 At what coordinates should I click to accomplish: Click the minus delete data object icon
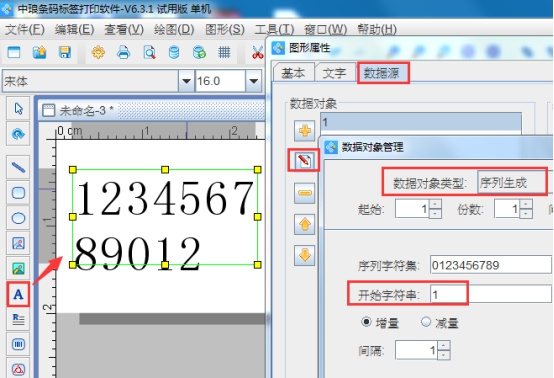(305, 193)
